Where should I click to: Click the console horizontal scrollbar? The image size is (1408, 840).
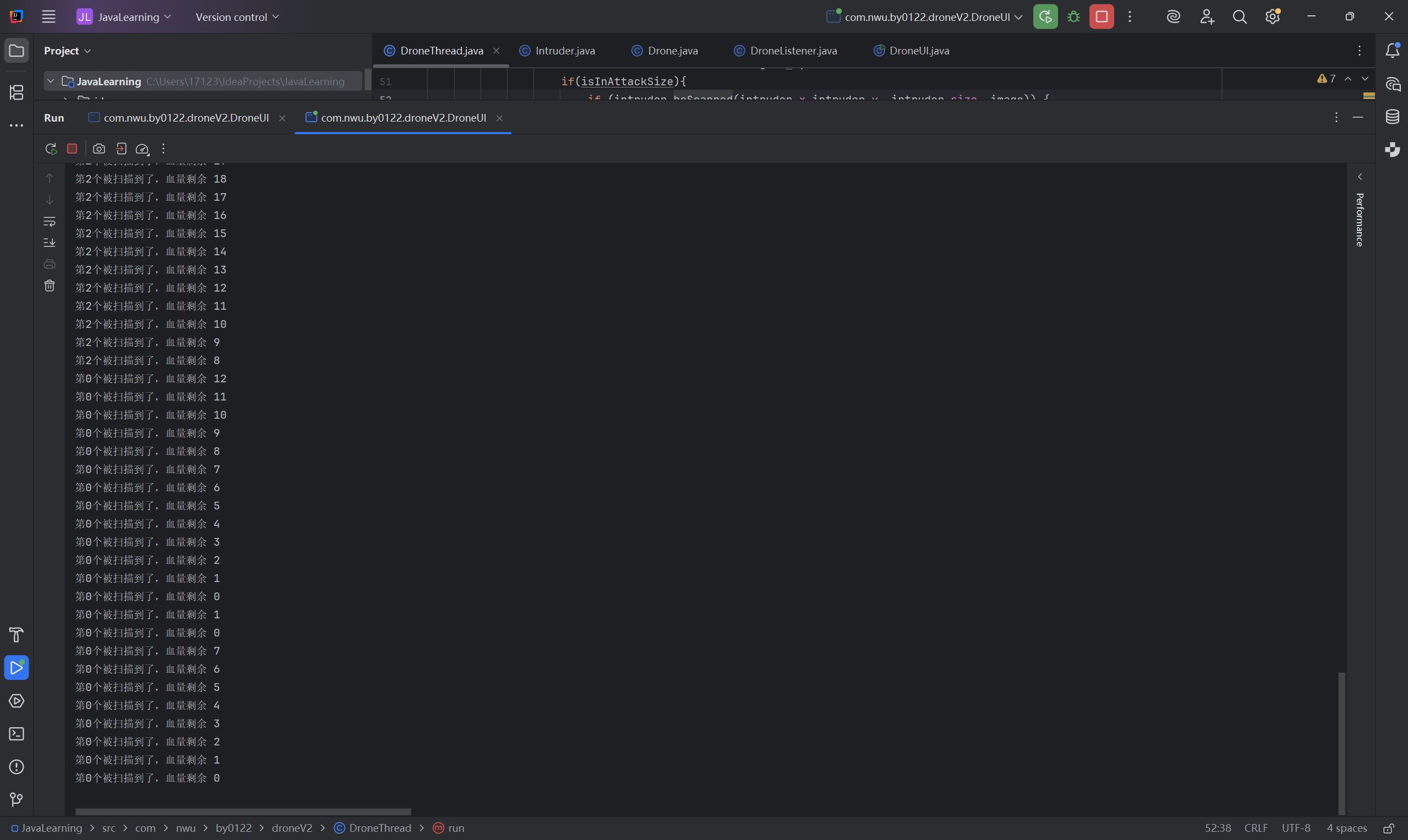243,812
